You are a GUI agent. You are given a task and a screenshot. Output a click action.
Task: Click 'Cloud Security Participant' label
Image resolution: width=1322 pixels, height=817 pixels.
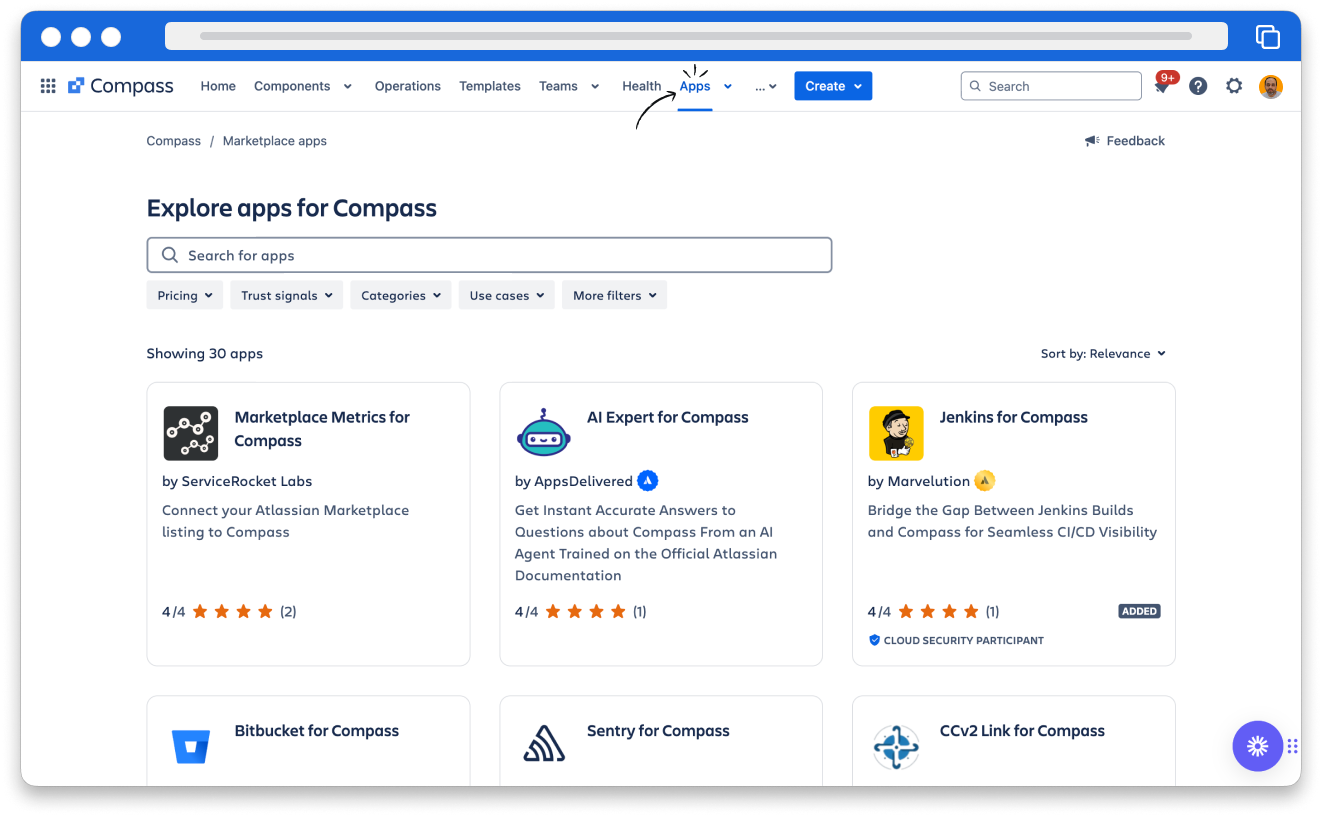point(964,640)
